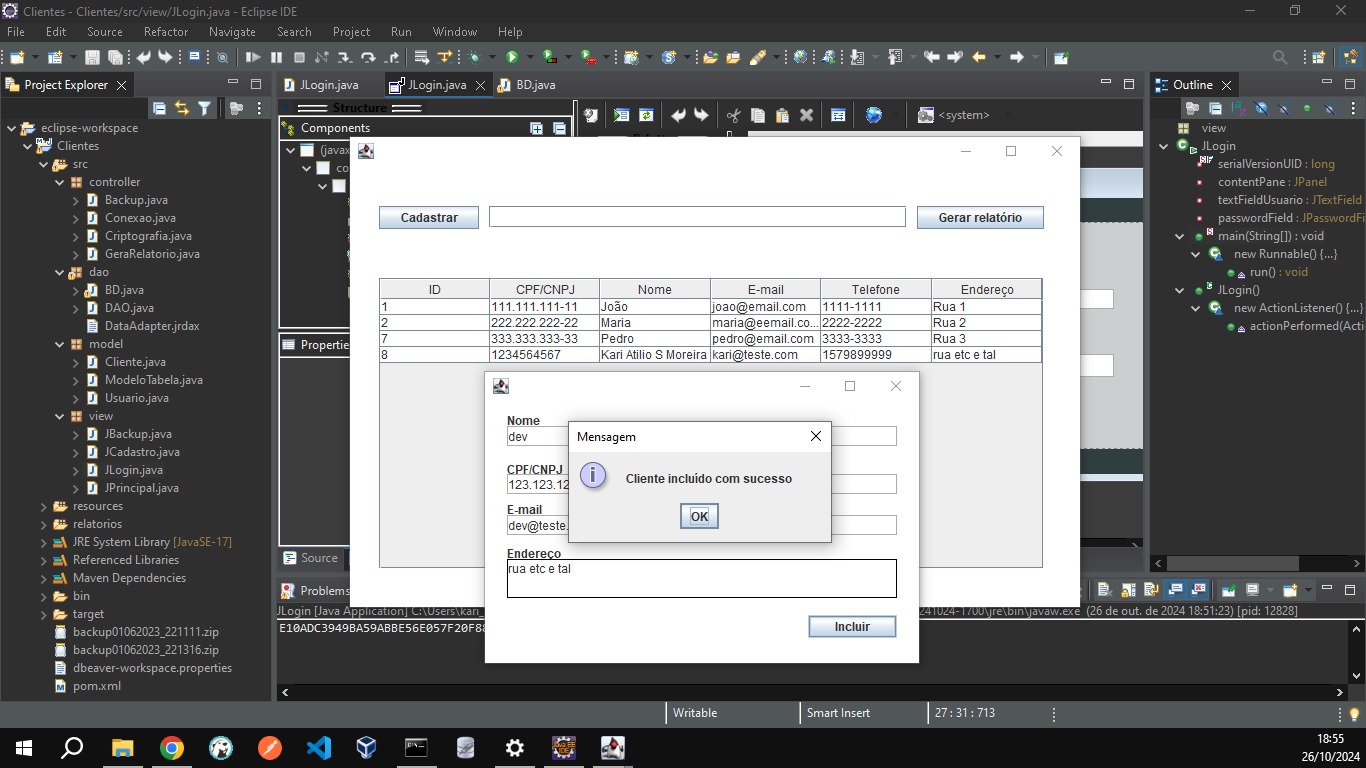Viewport: 1366px width, 768px height.
Task: Click the Search magnifier icon in toolbar
Action: tap(1280, 57)
